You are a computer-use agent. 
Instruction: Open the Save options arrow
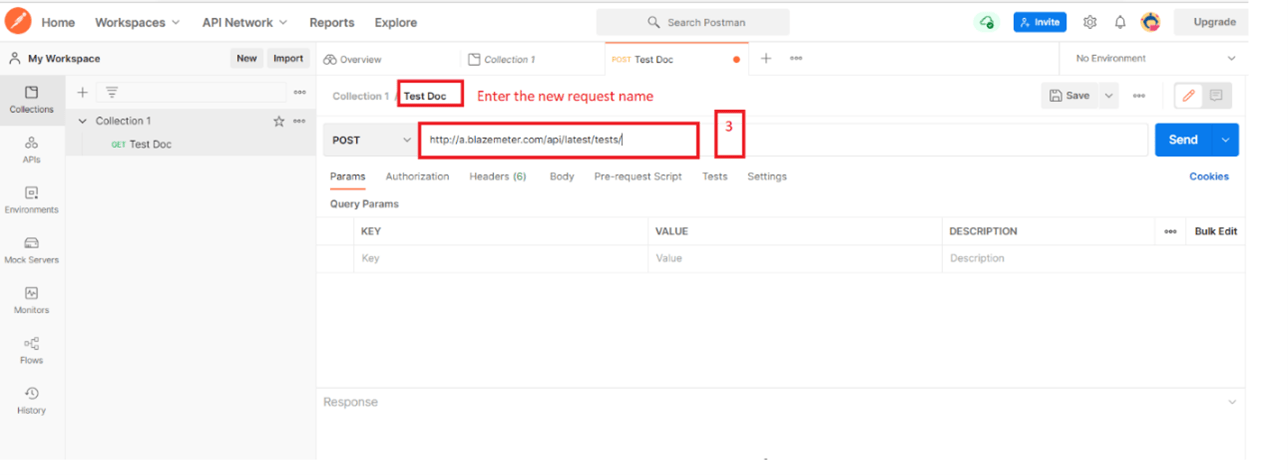point(1108,96)
